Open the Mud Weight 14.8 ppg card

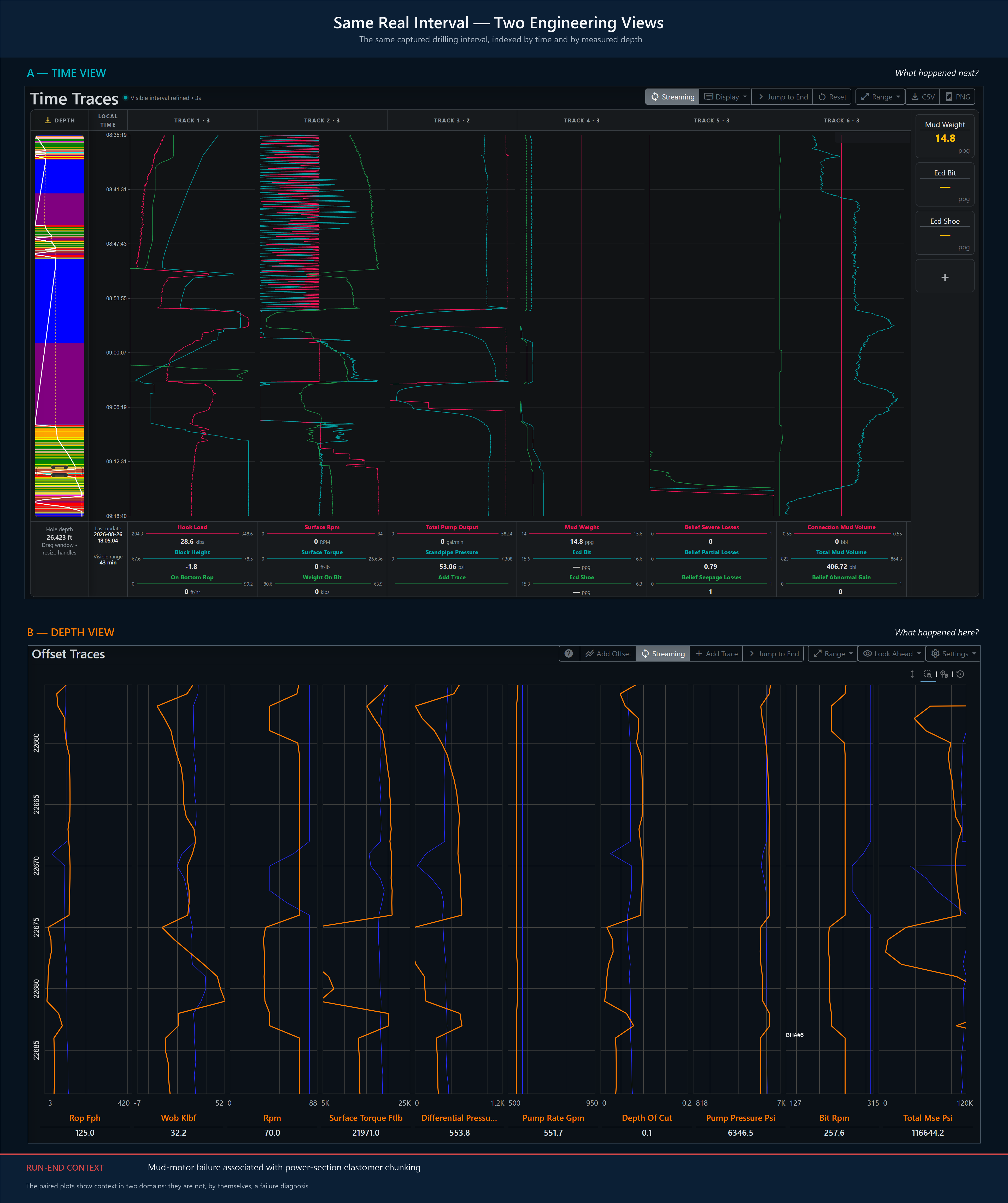pos(945,137)
